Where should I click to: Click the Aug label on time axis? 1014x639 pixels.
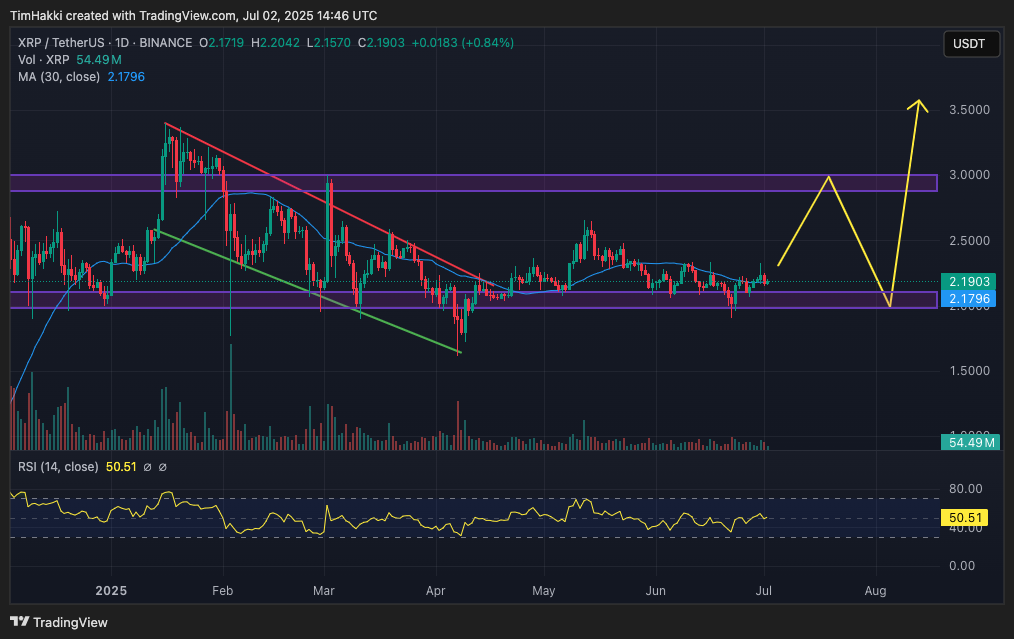[x=875, y=591]
